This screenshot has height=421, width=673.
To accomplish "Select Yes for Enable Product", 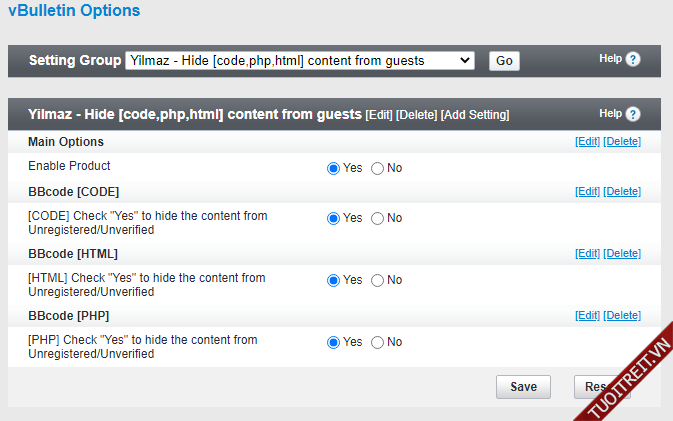I will tap(334, 168).
